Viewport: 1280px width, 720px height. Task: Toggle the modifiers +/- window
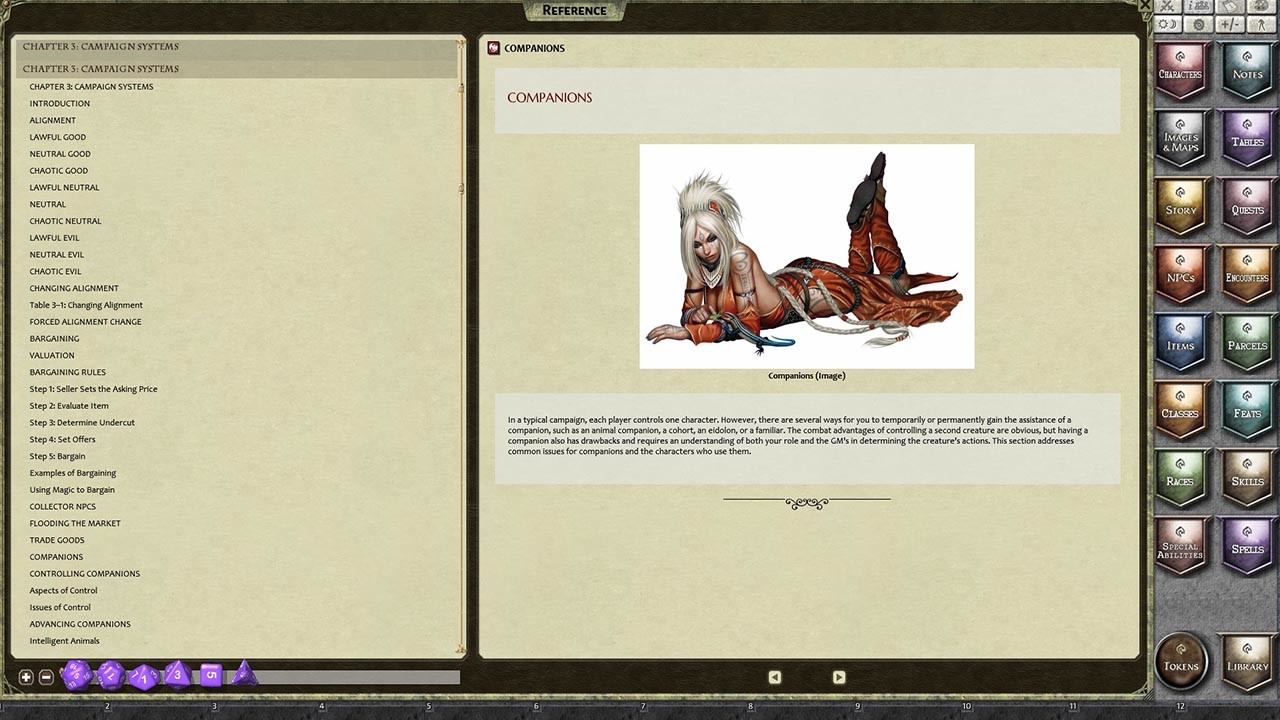click(x=1225, y=25)
